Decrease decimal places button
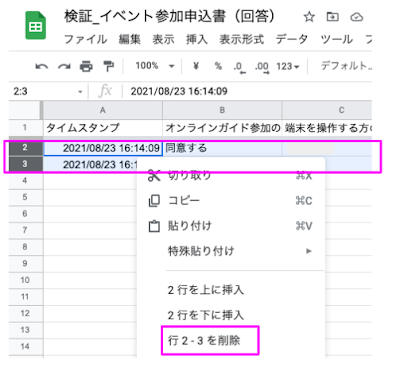Image resolution: width=400 pixels, height=379 pixels. pyautogui.click(x=239, y=67)
